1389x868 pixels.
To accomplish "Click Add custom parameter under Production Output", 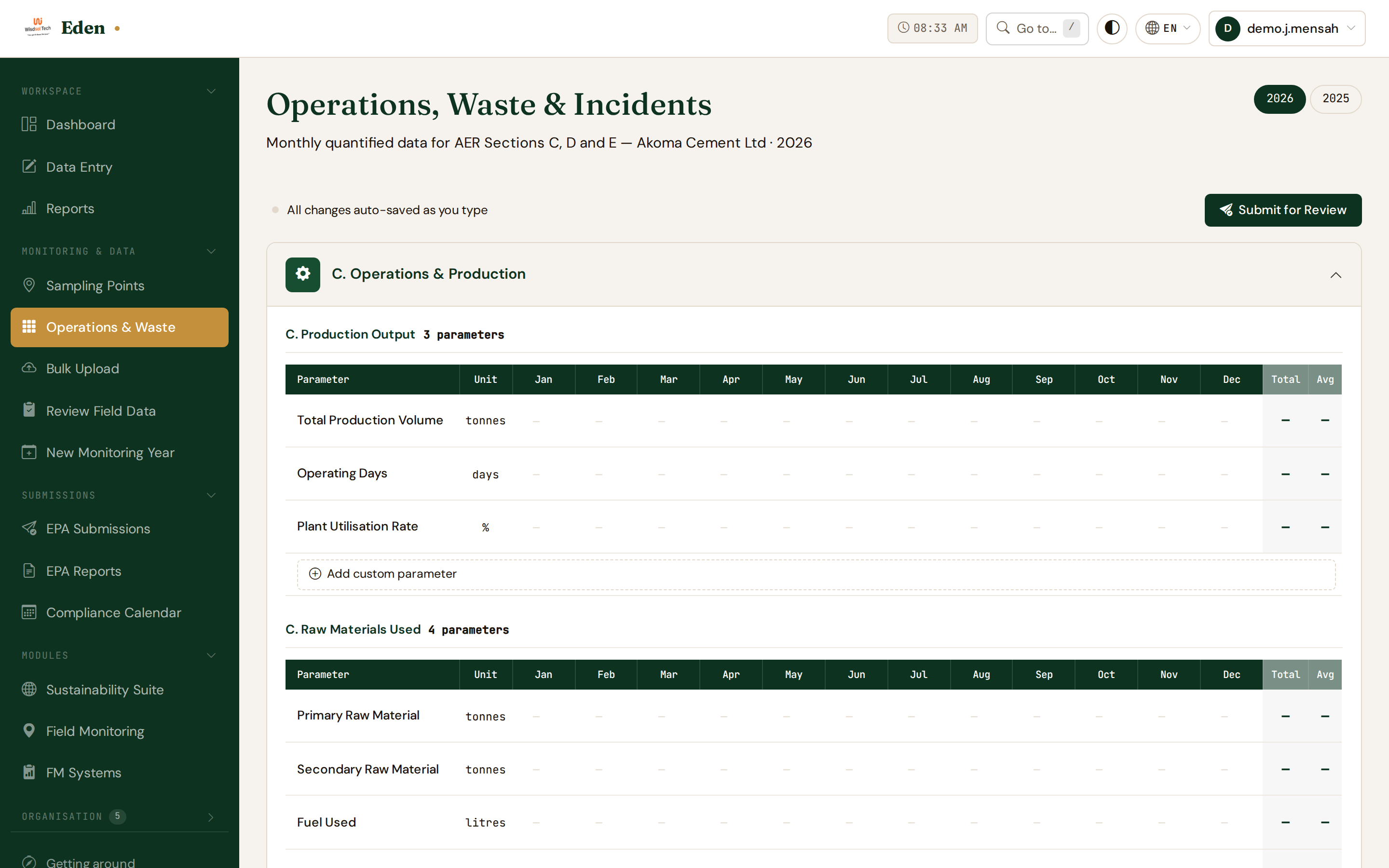I will click(816, 574).
